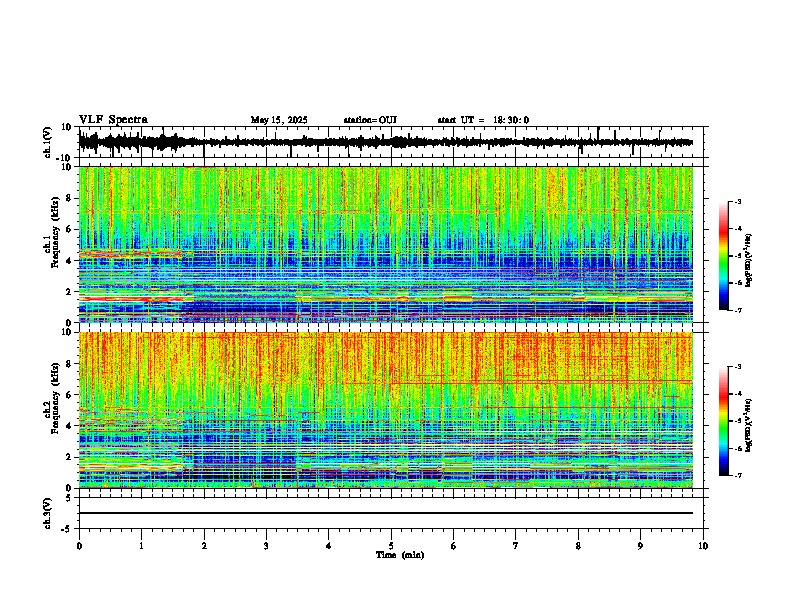Click the "VLF Spectra" plot title
This screenshot has height=612, width=792.
(x=113, y=120)
